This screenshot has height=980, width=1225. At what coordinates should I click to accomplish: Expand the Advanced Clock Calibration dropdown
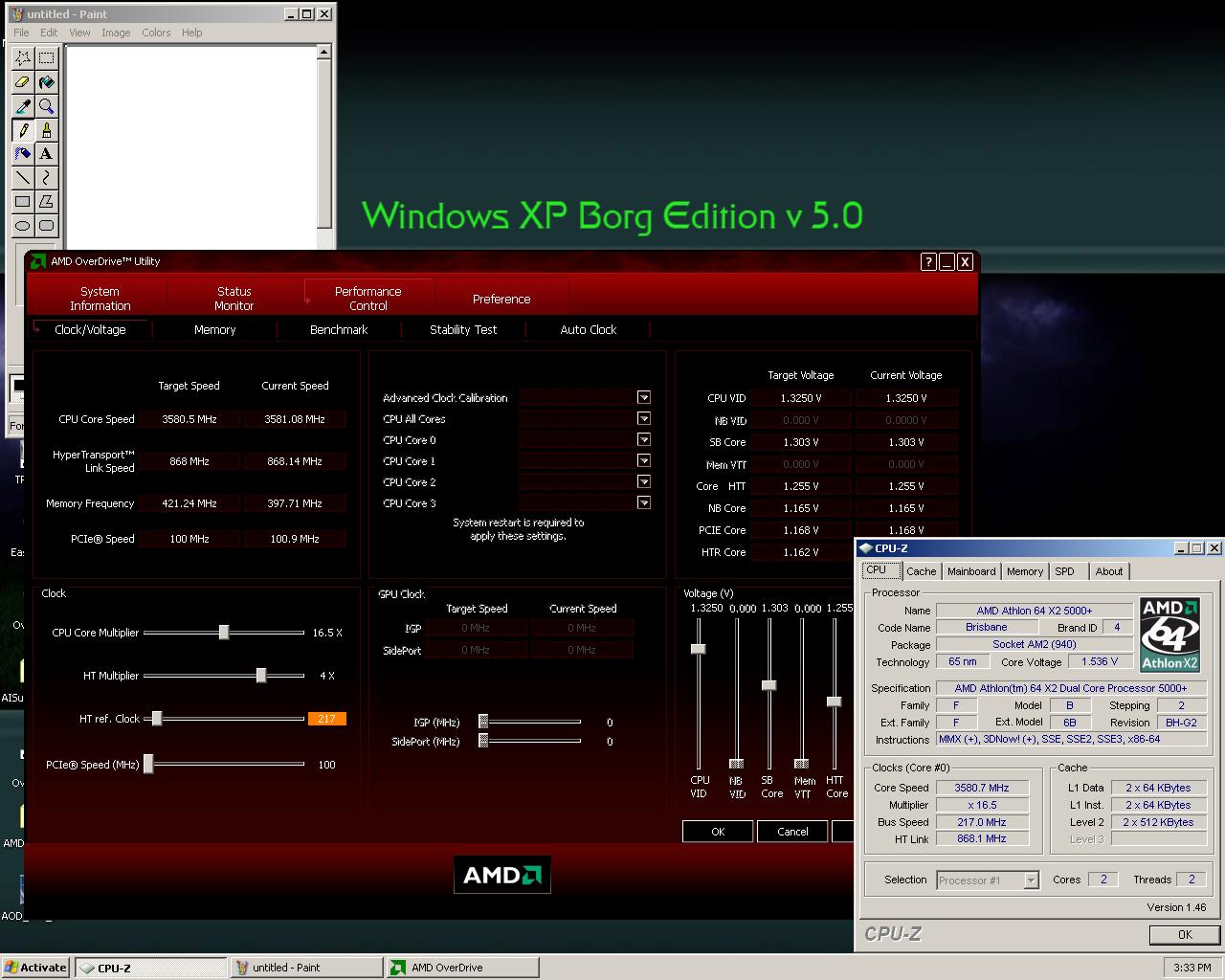pos(644,397)
